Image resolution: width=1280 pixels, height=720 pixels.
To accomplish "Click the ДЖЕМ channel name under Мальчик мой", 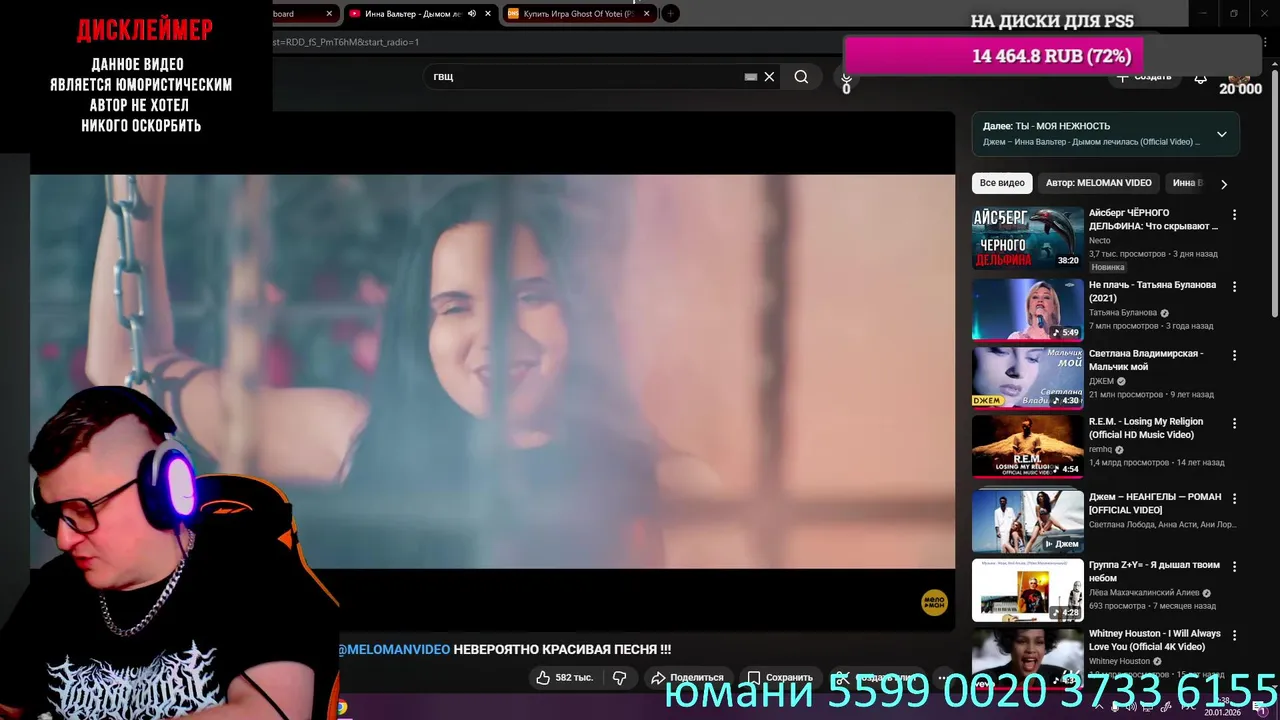I will [1101, 381].
